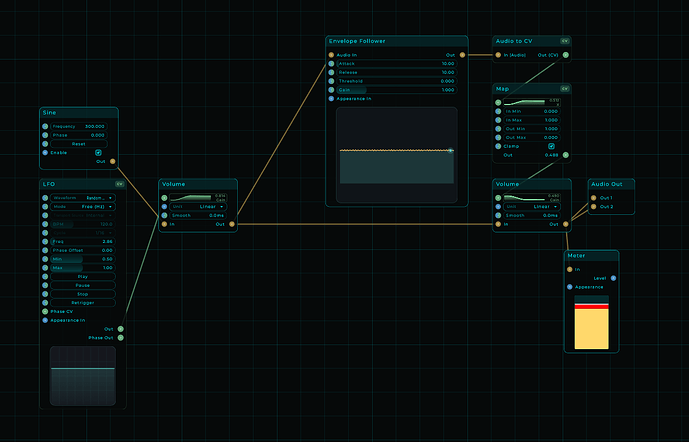Click the LFO Phase Out port

pyautogui.click(x=121, y=337)
